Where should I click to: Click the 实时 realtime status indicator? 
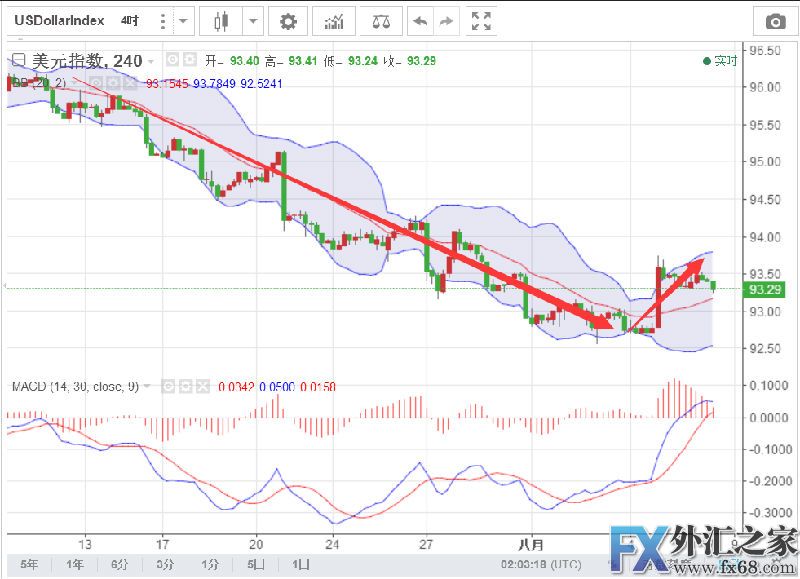click(721, 61)
